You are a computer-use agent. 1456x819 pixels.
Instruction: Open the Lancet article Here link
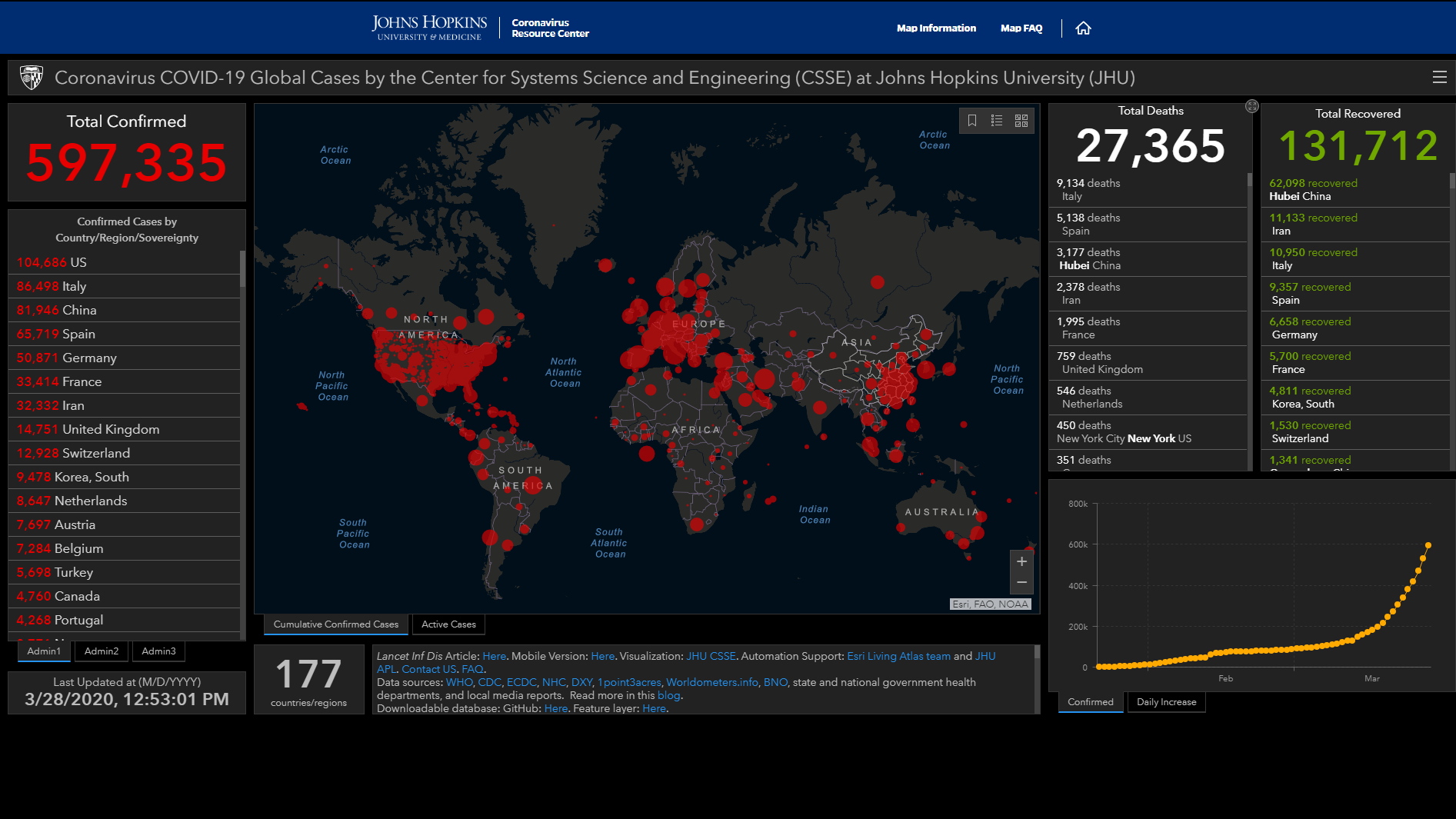(x=494, y=656)
